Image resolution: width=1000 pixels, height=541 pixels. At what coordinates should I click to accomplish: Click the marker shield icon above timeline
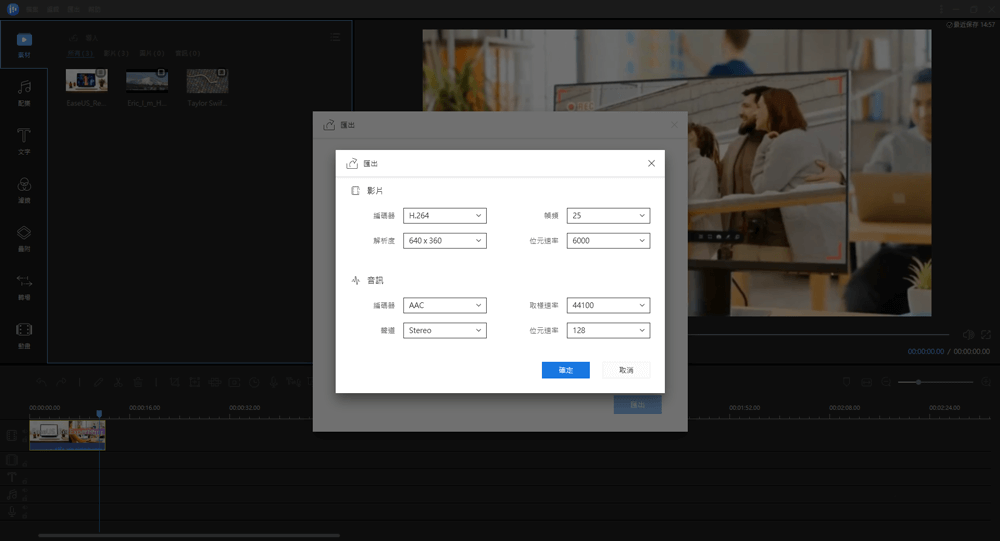847,382
